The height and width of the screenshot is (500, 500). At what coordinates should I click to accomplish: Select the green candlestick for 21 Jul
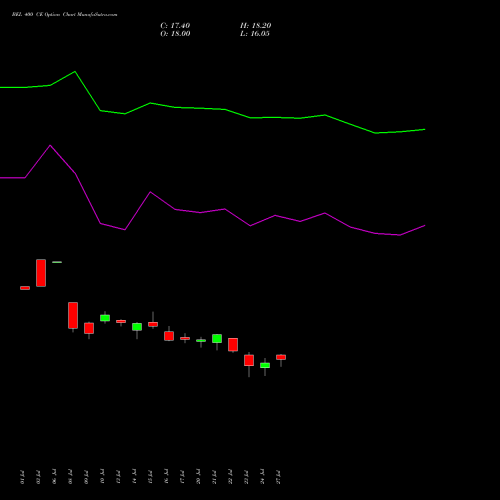click(x=217, y=339)
